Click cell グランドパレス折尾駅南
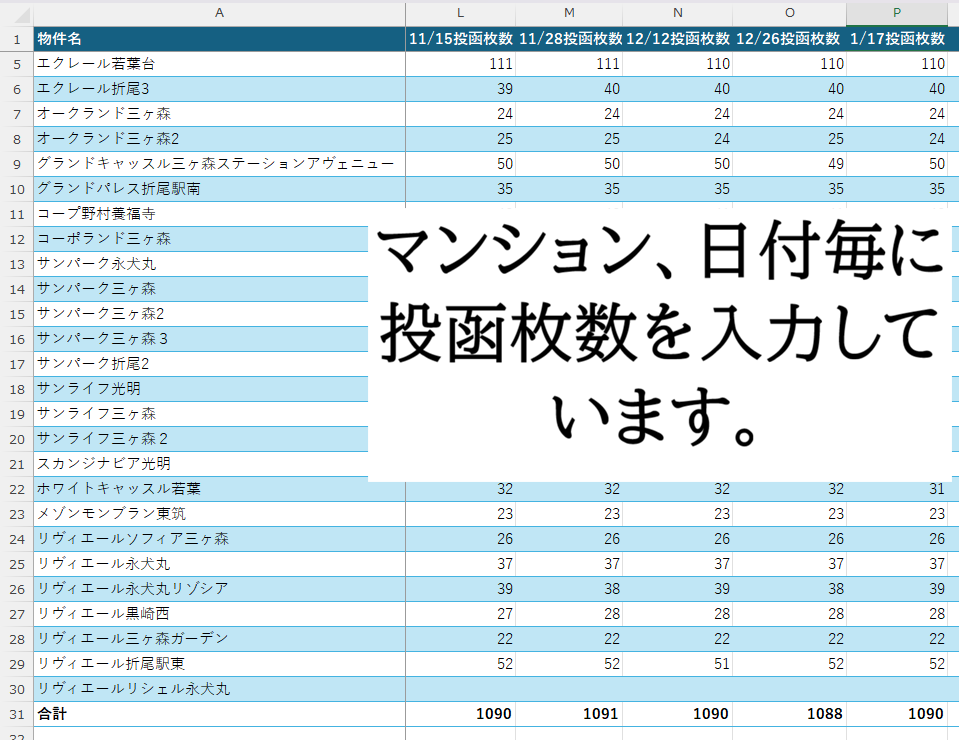 [x=219, y=189]
